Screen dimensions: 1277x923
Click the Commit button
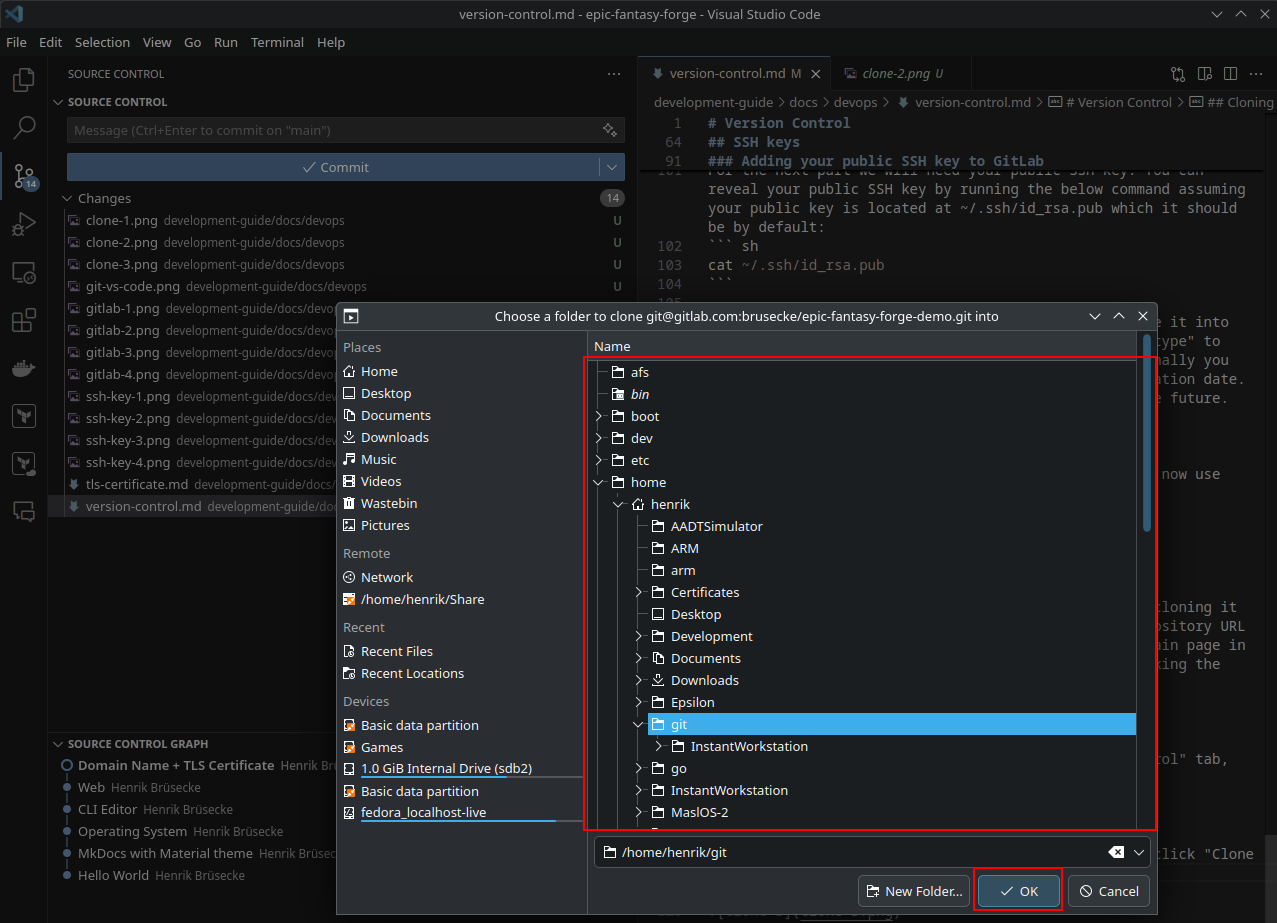pyautogui.click(x=334, y=167)
